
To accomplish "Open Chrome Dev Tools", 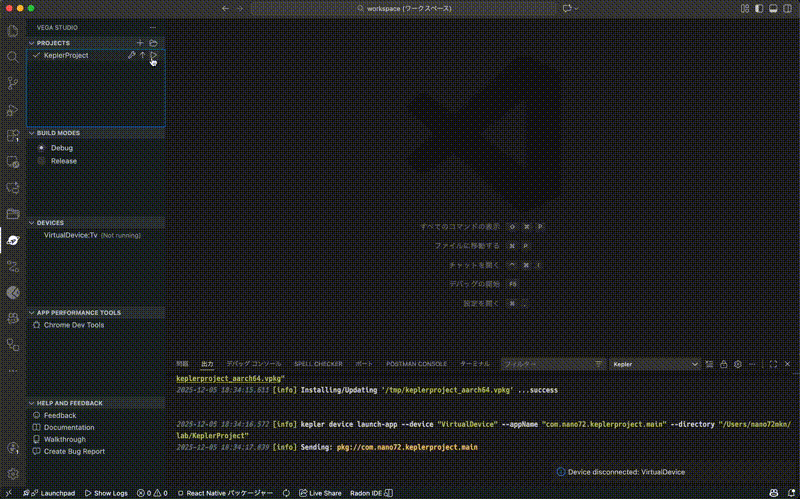I will coord(73,325).
